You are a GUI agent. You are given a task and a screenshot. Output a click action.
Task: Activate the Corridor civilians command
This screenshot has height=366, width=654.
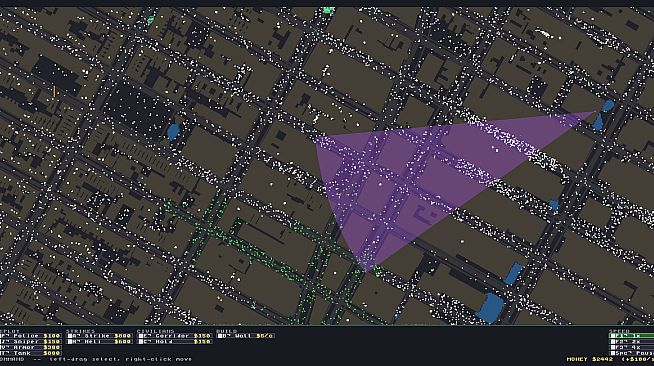pyautogui.click(x=175, y=336)
